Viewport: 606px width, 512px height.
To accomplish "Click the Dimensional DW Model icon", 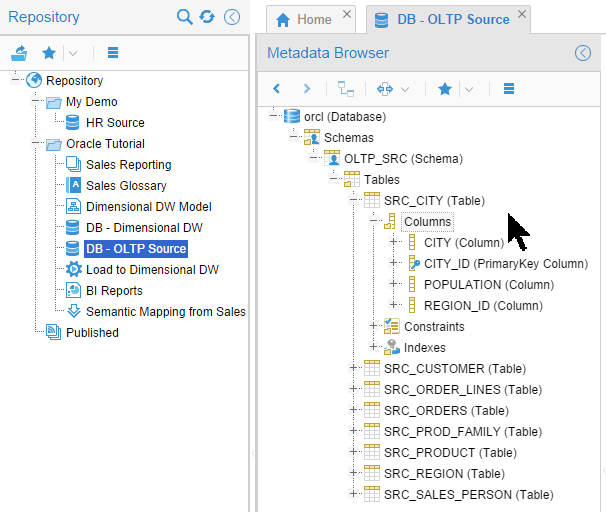I will pyautogui.click(x=73, y=206).
